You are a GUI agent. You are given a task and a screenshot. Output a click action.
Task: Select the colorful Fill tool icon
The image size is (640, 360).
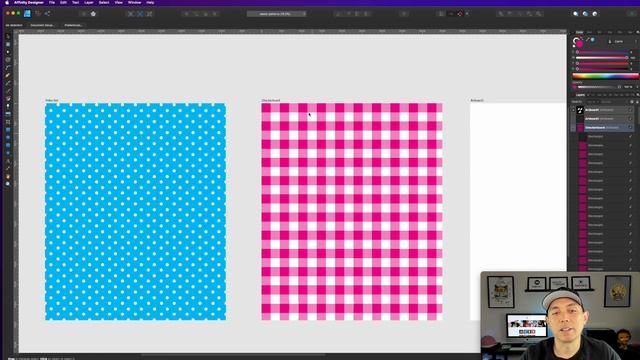pos(8,98)
